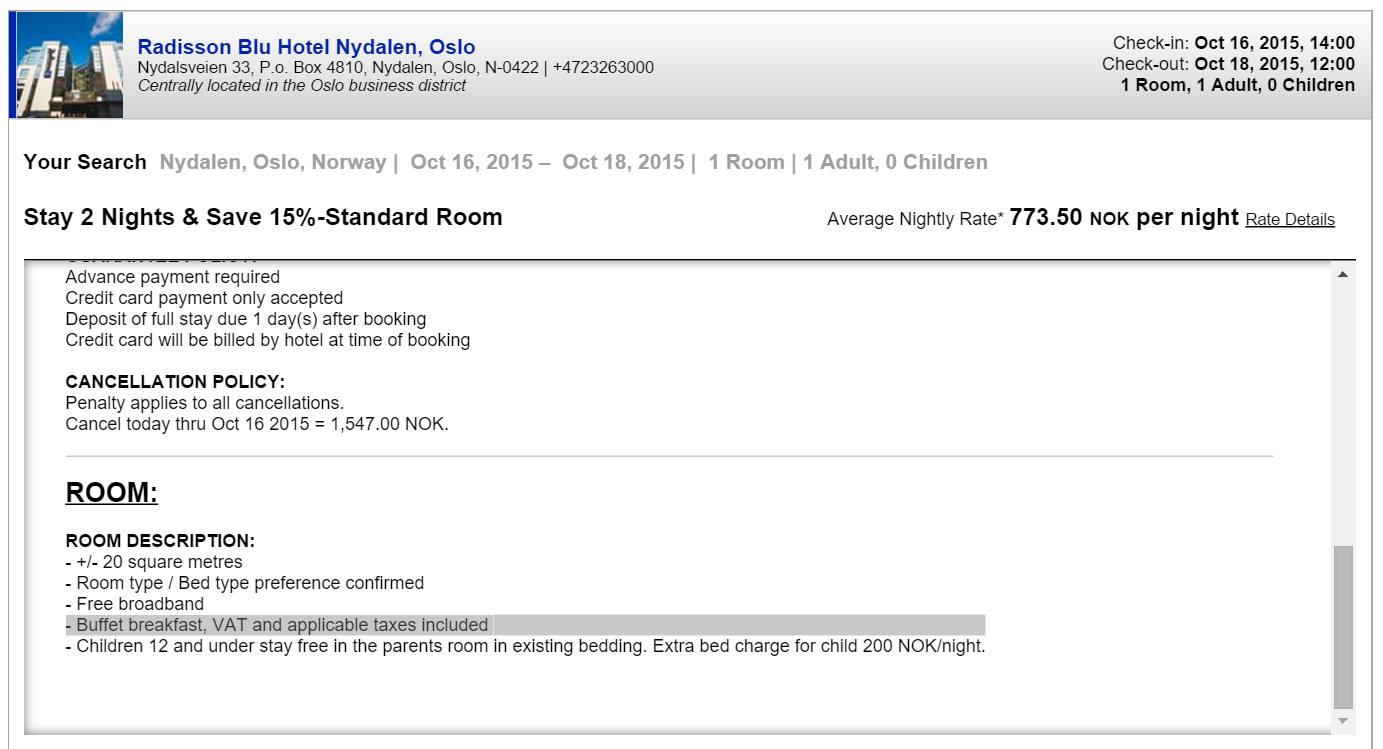This screenshot has width=1383, height=749.
Task: Click the hotel phone number +4723263000
Action: tap(603, 68)
